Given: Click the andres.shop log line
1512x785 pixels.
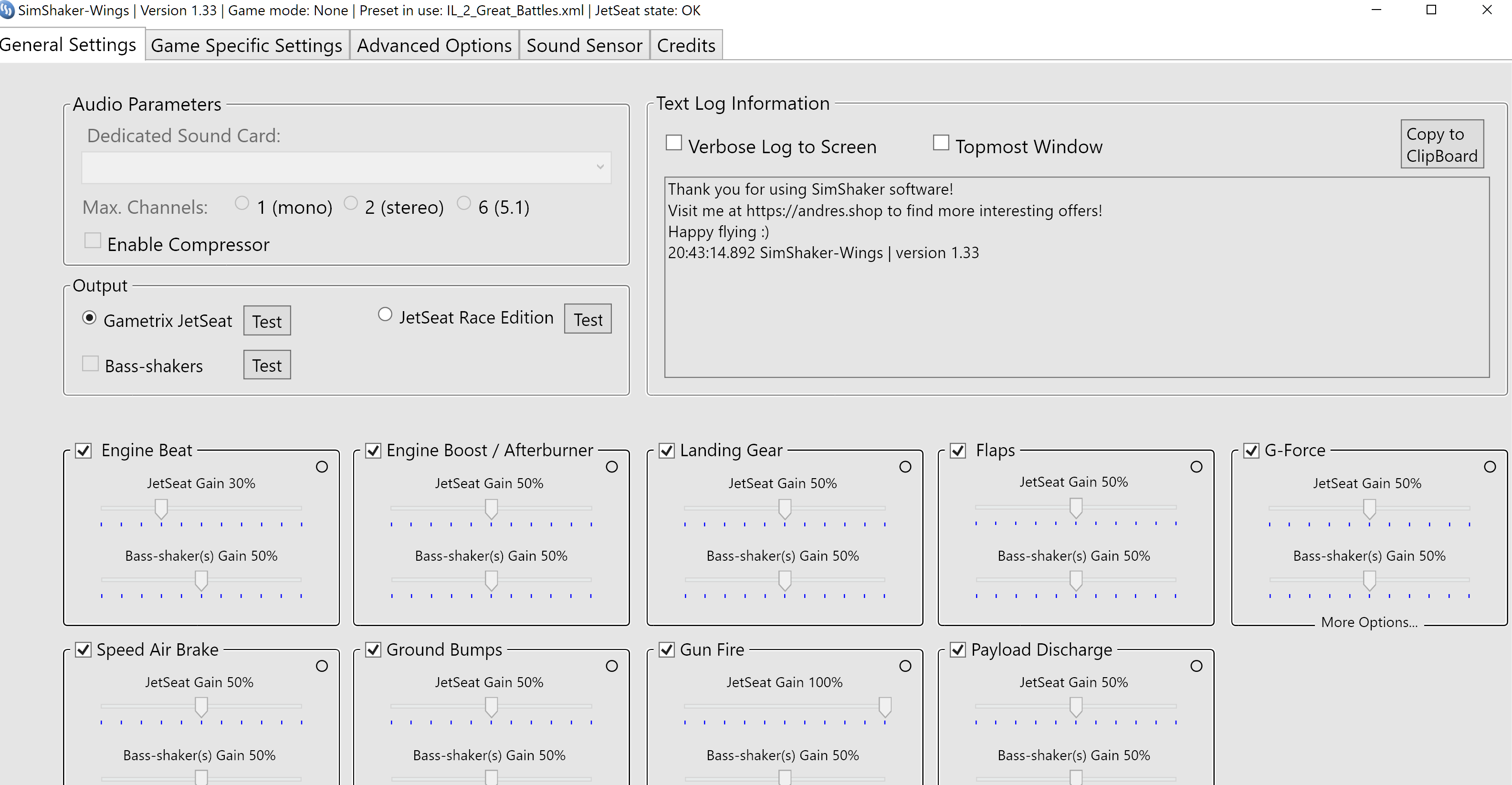Looking at the screenshot, I should [885, 210].
